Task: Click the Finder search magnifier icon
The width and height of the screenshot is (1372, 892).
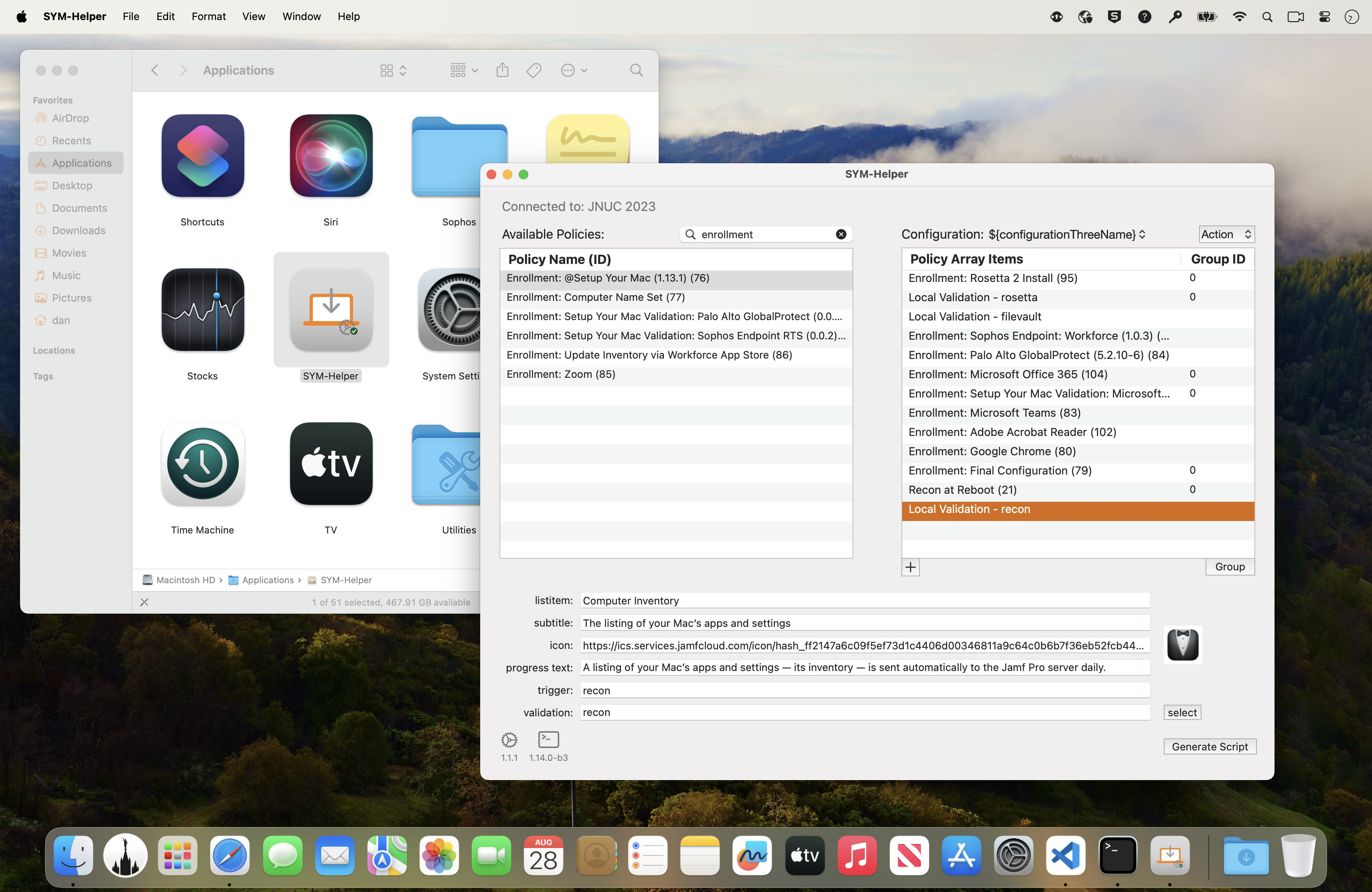Action: coord(636,70)
